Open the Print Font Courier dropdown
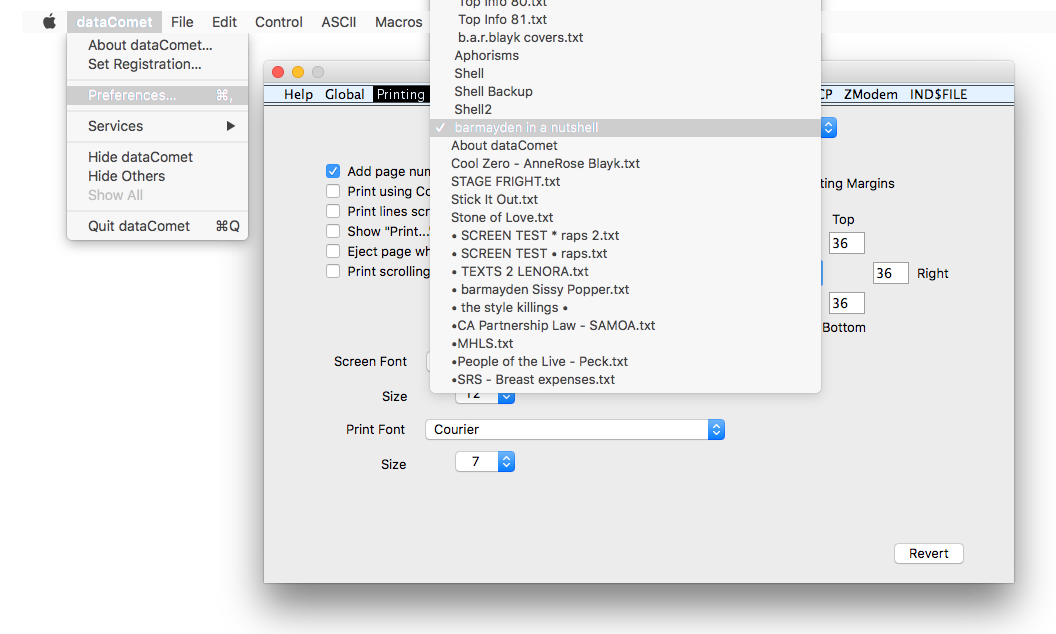This screenshot has height=634, width=1056. pos(575,429)
